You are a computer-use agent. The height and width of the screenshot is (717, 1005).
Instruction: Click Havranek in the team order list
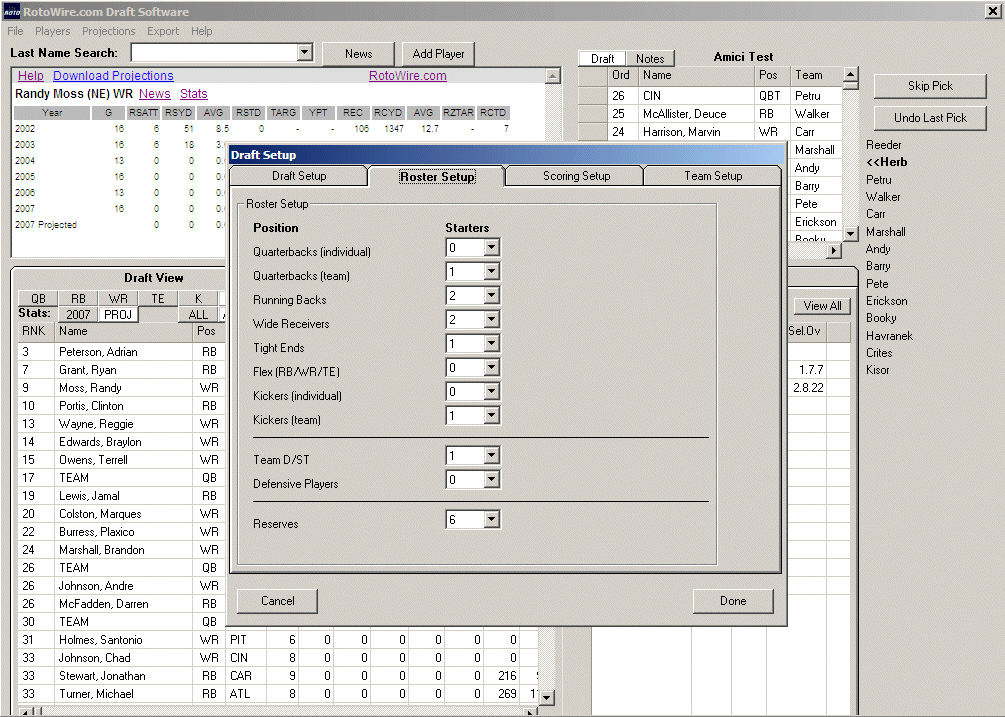point(889,336)
